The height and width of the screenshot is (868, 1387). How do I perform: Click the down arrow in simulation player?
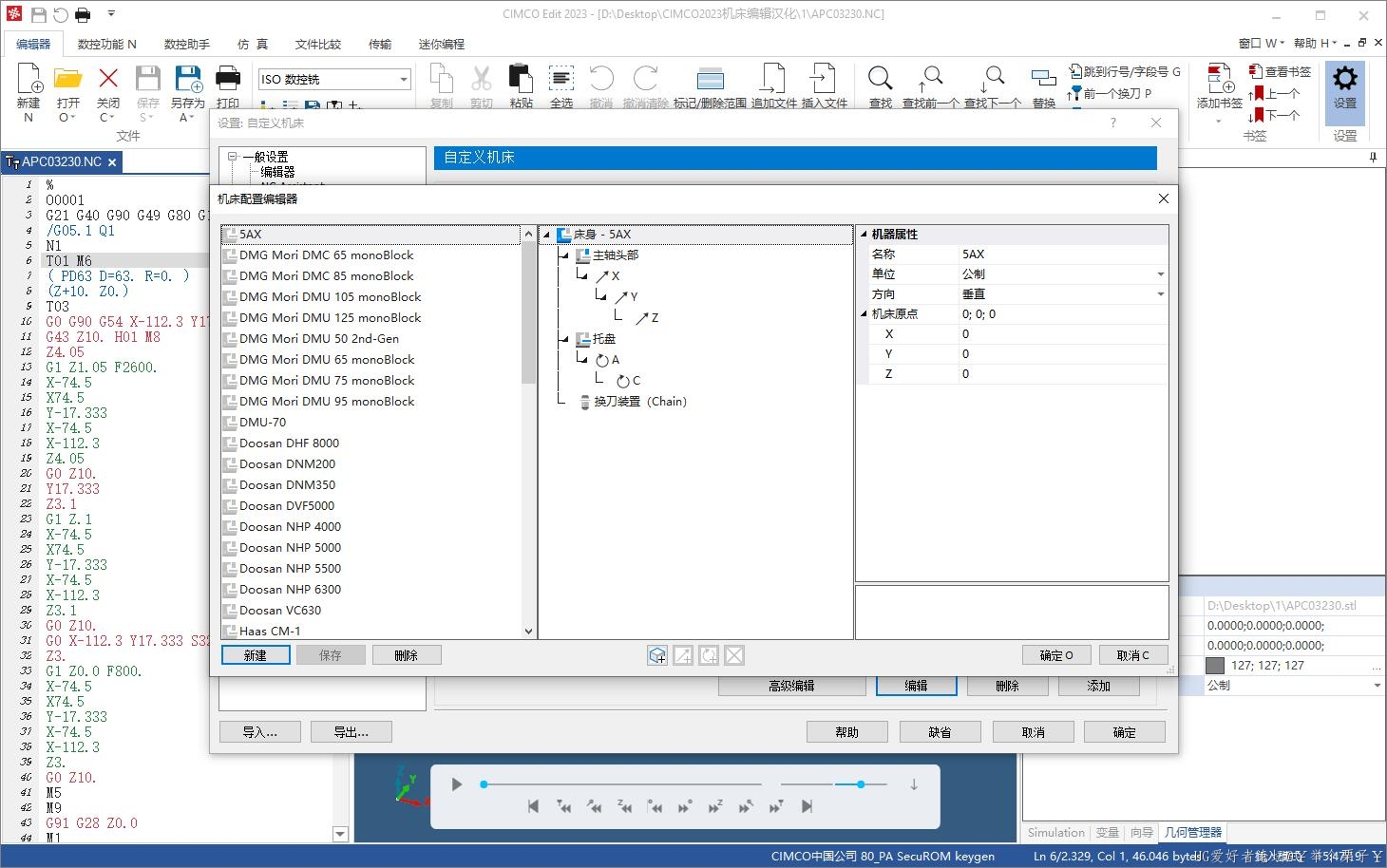pyautogui.click(x=914, y=784)
